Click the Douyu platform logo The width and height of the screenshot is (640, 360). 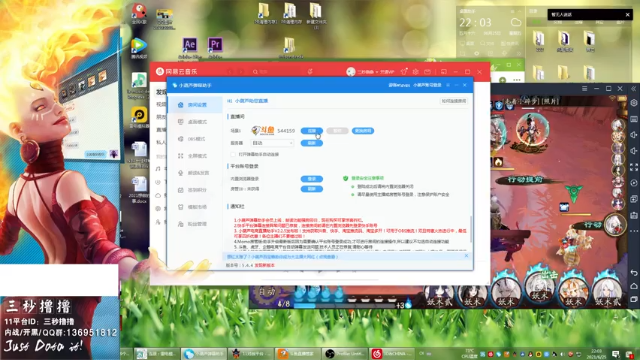point(262,131)
